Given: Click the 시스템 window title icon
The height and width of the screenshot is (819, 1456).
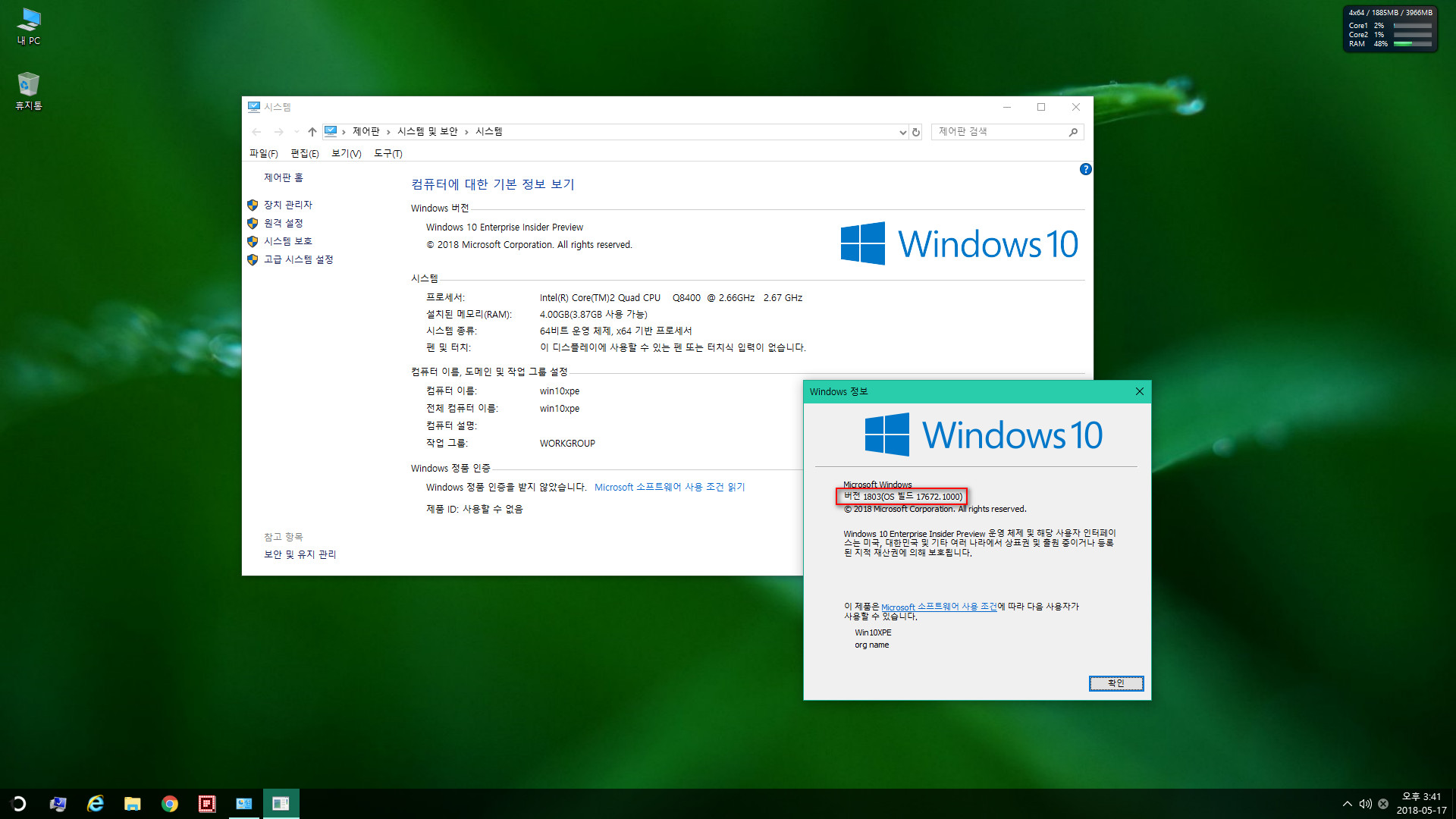Looking at the screenshot, I should point(254,107).
